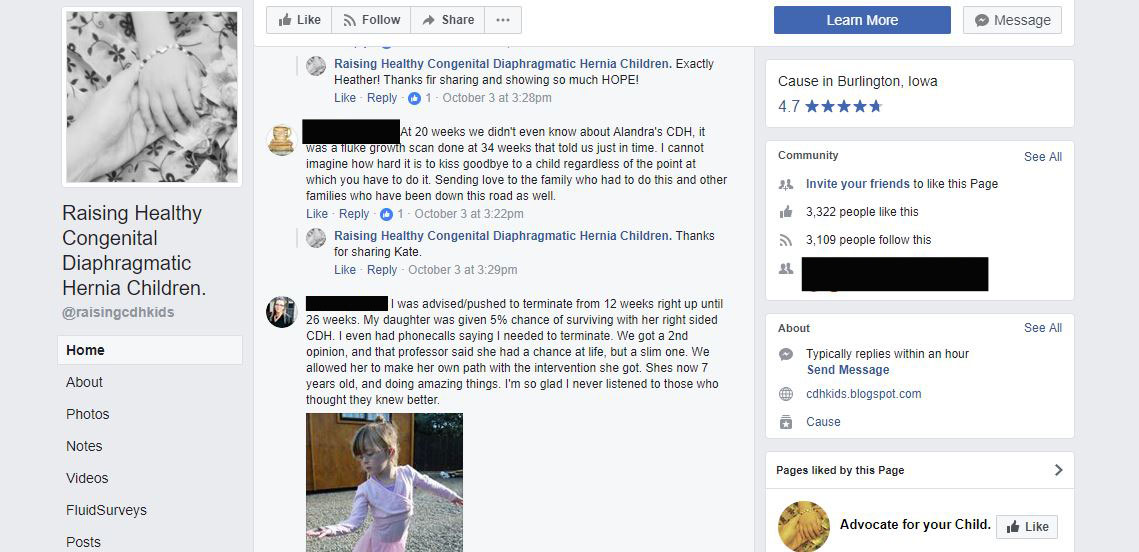Click the Invite your friends link
Viewport: 1139px width, 552px height.
[x=857, y=184]
